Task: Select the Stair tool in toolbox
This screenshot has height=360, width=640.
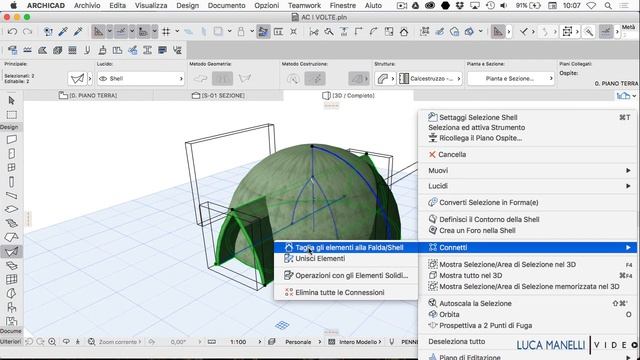Action: pos(11,223)
